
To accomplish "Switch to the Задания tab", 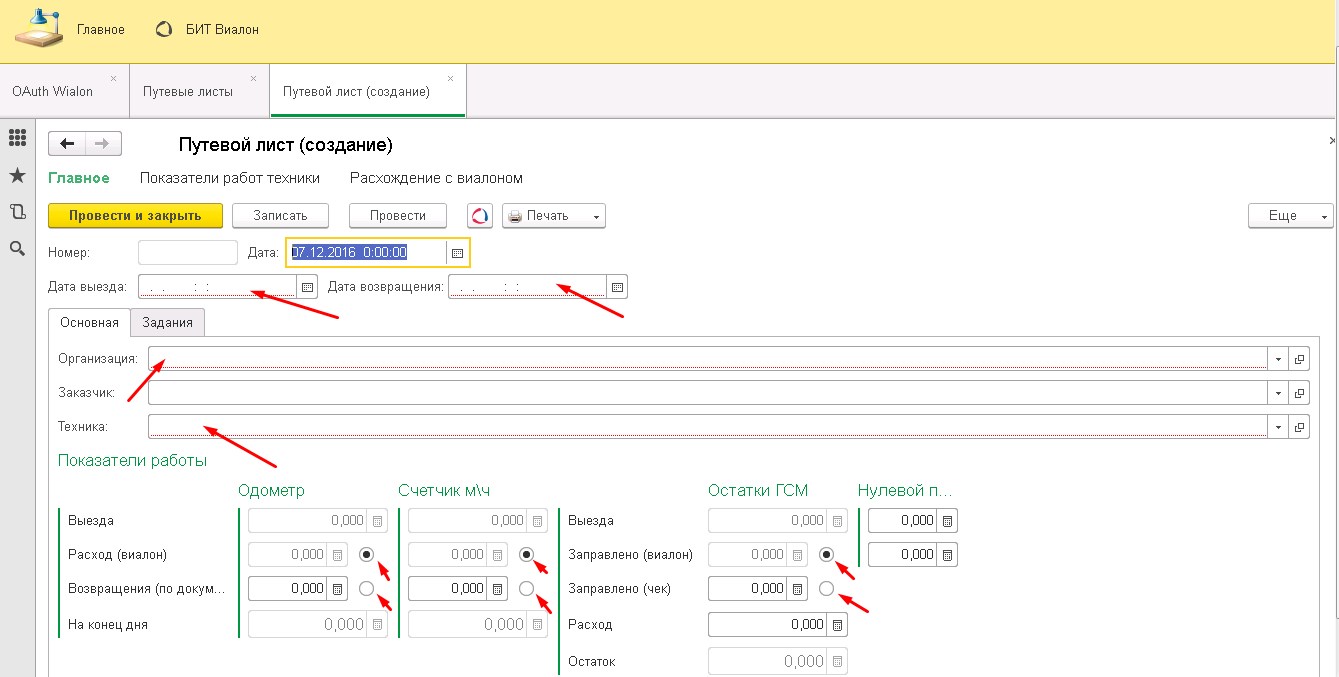I will (x=168, y=322).
